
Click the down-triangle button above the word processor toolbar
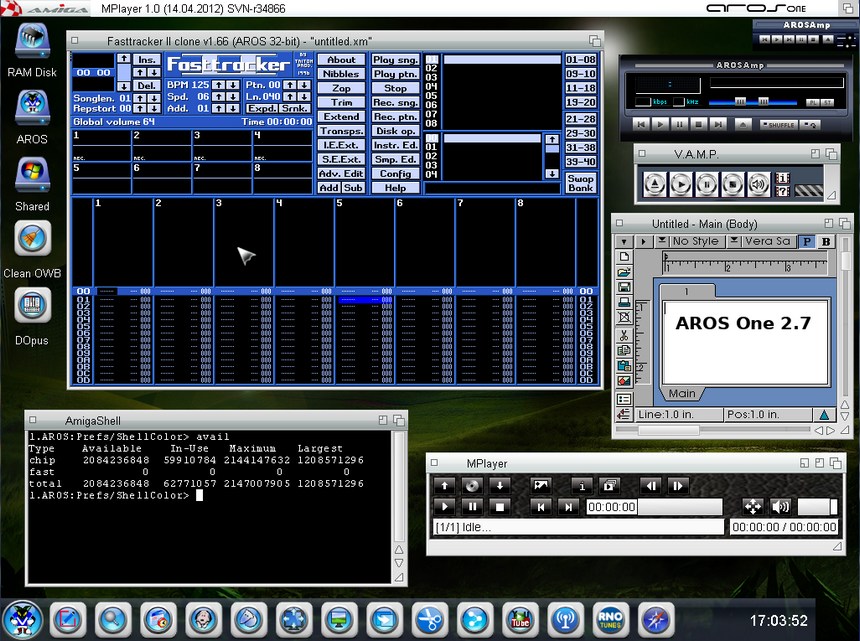coord(624,241)
